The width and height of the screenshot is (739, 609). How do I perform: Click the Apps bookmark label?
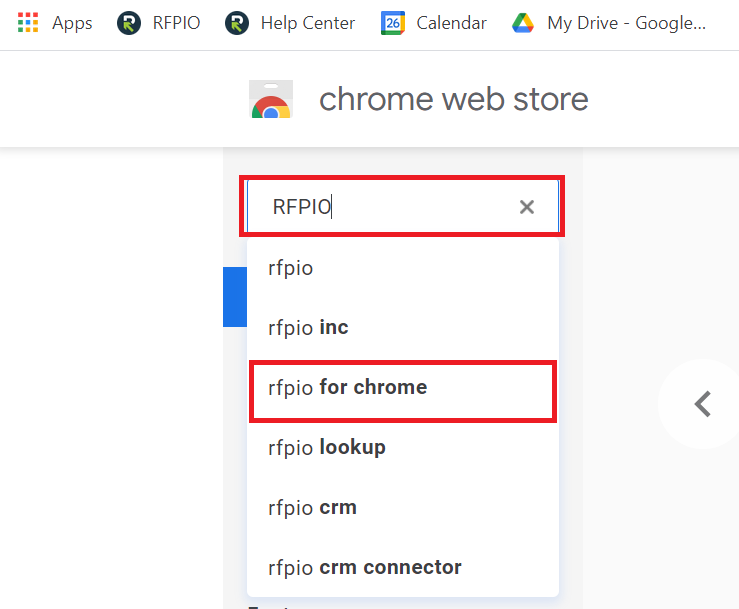coord(72,23)
